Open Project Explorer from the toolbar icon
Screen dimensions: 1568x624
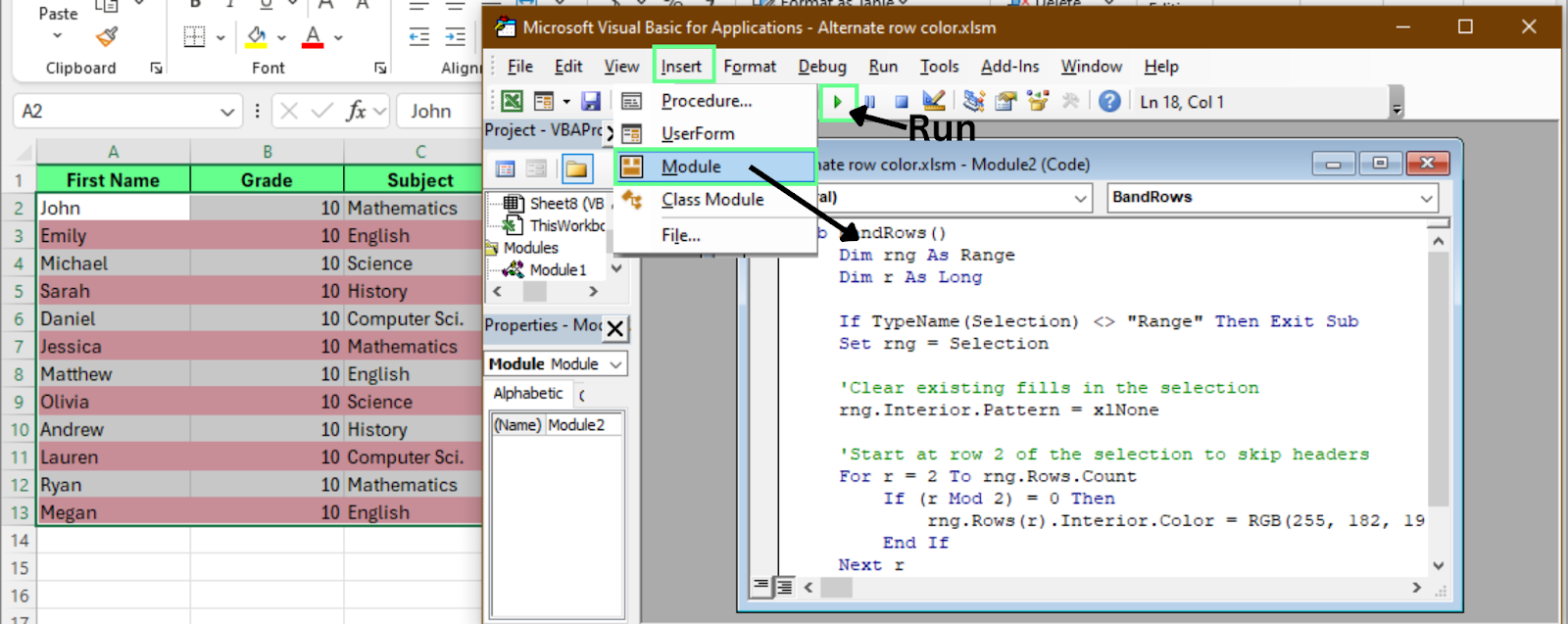pyautogui.click(x=973, y=101)
